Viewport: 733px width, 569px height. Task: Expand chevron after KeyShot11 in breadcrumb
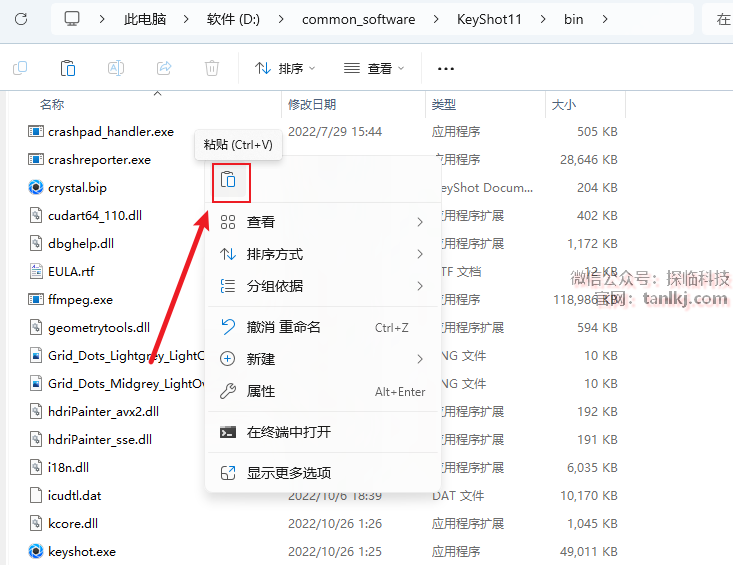pos(543,19)
